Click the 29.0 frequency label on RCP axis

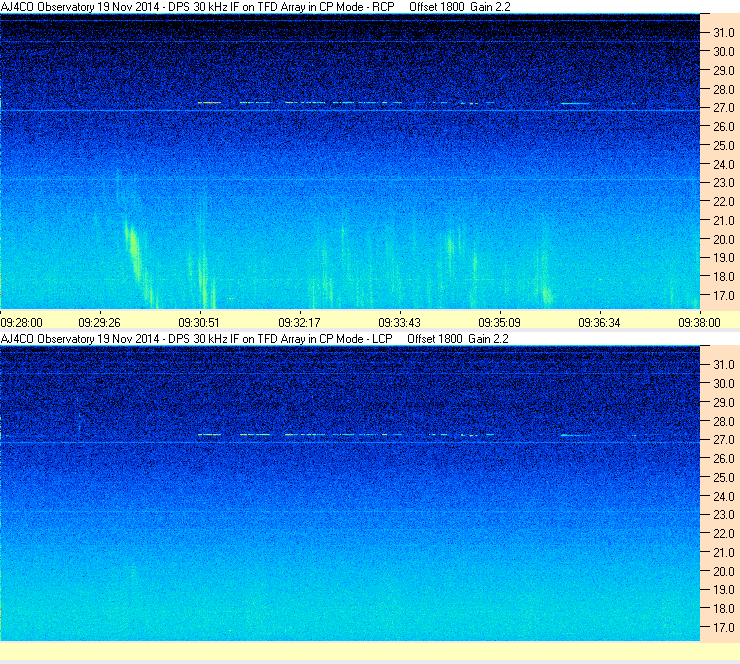[723, 71]
